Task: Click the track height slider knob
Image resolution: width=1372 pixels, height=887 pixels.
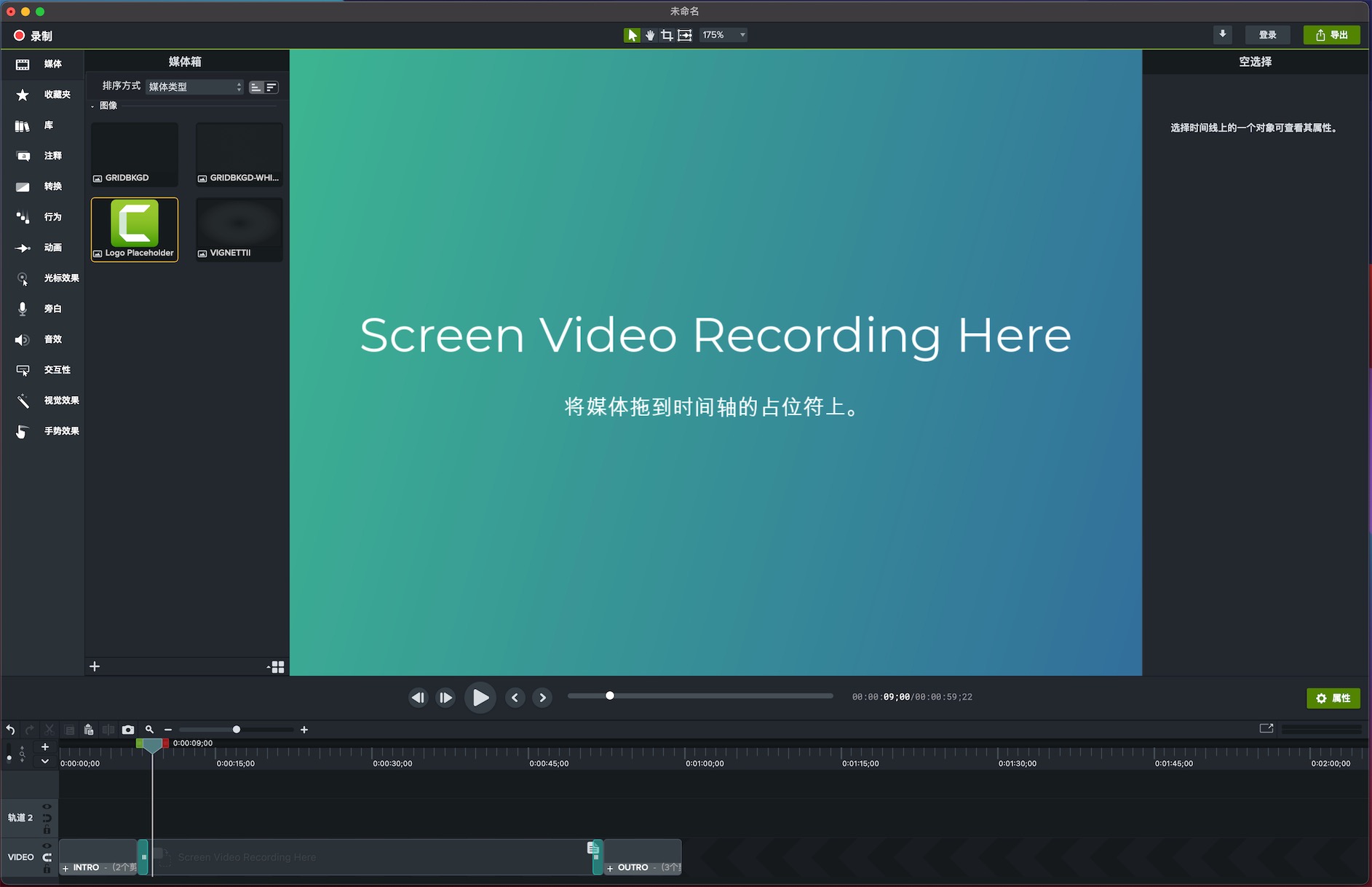Action: pyautogui.click(x=9, y=758)
